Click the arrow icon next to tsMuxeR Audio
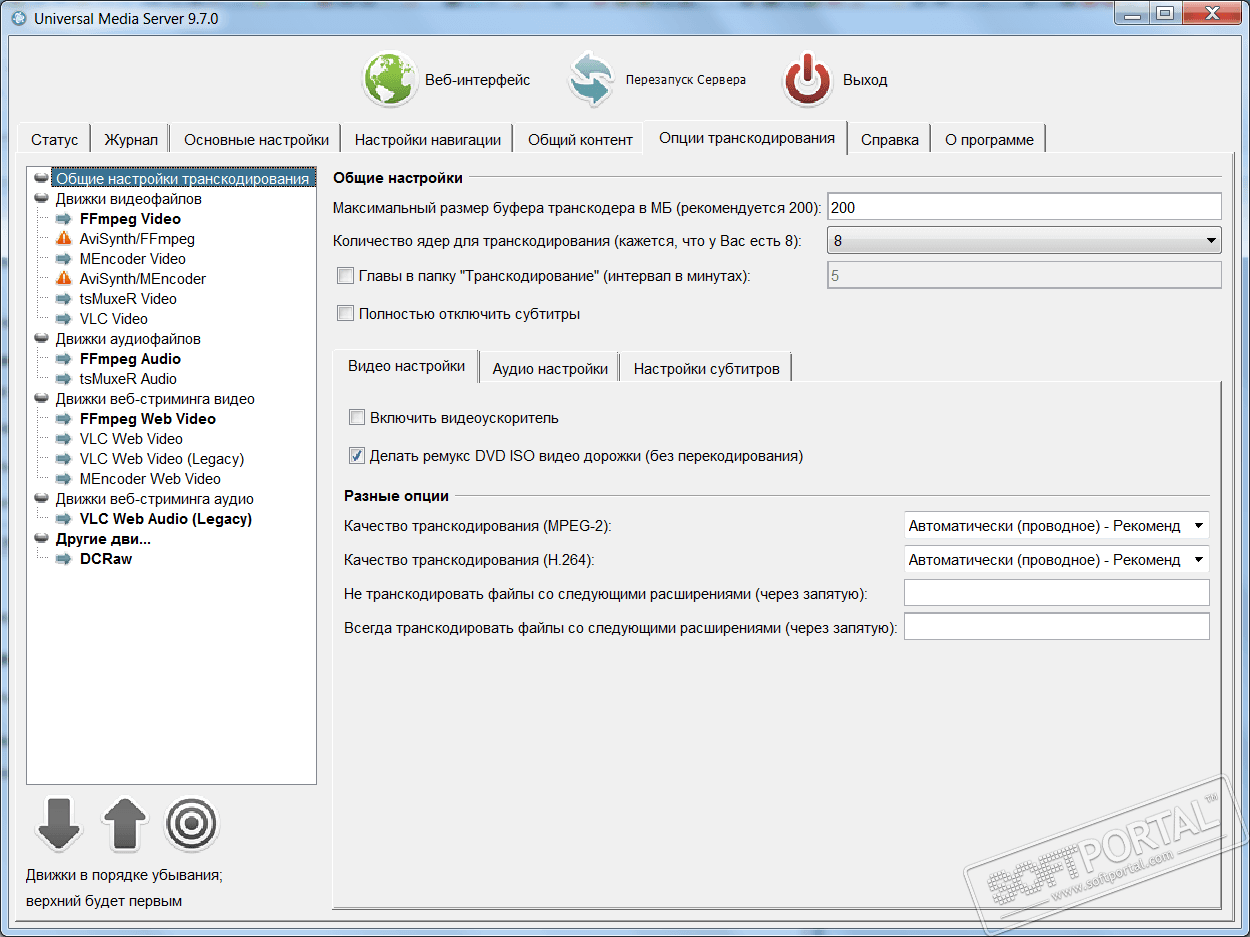Viewport: 1250px width, 937px height. (64, 379)
